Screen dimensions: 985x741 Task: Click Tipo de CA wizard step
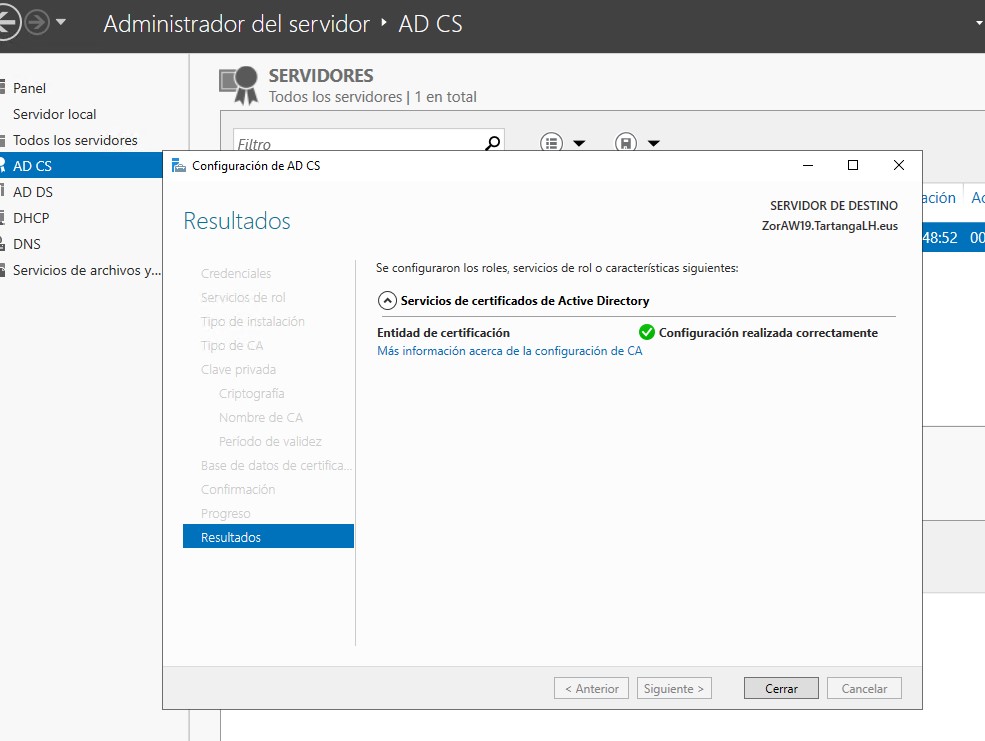click(232, 345)
